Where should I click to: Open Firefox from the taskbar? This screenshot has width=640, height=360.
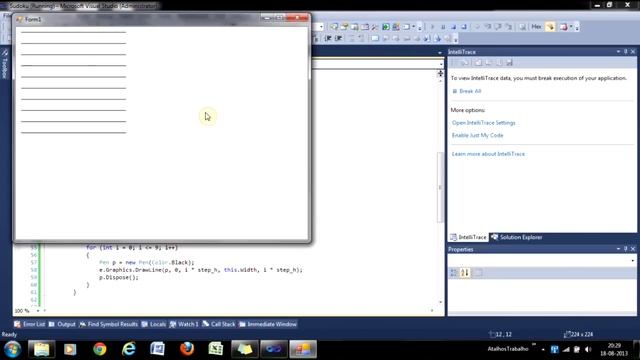point(187,349)
